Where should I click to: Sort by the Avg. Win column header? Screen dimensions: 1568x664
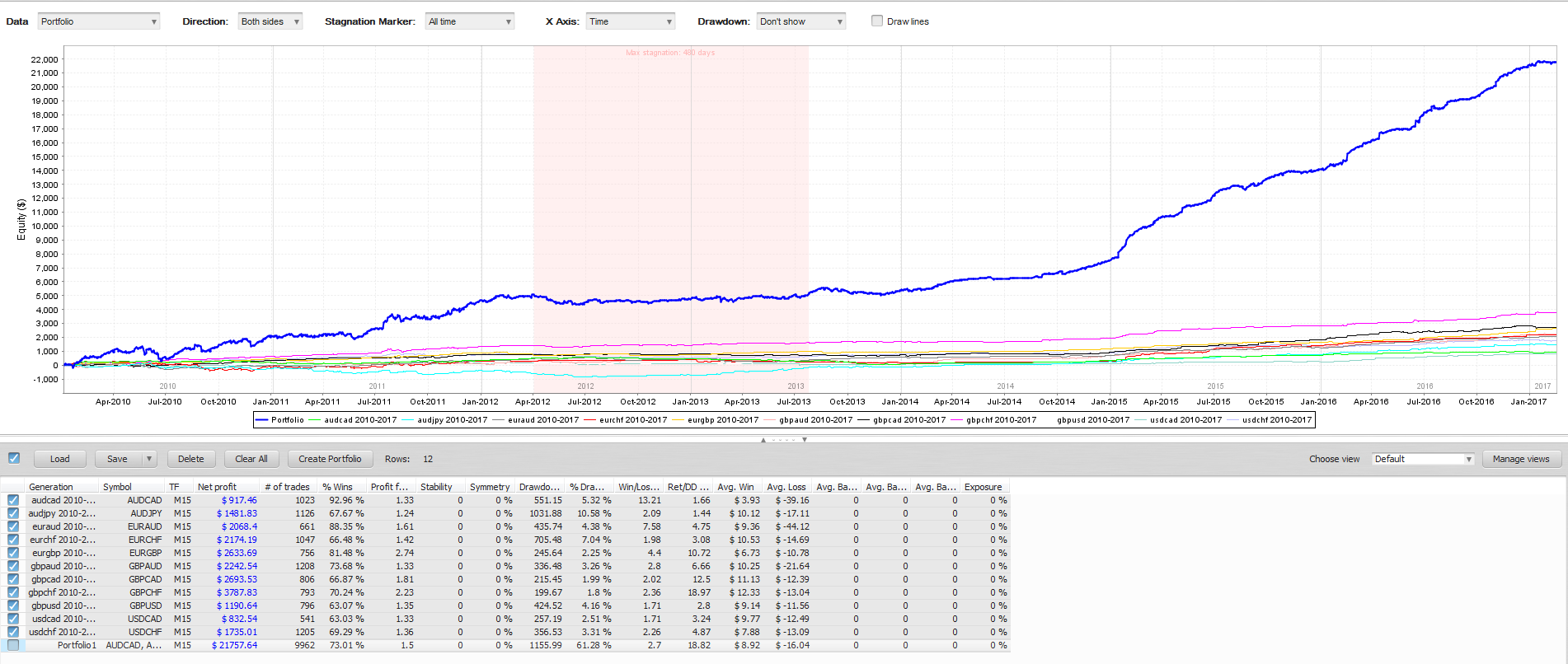738,487
